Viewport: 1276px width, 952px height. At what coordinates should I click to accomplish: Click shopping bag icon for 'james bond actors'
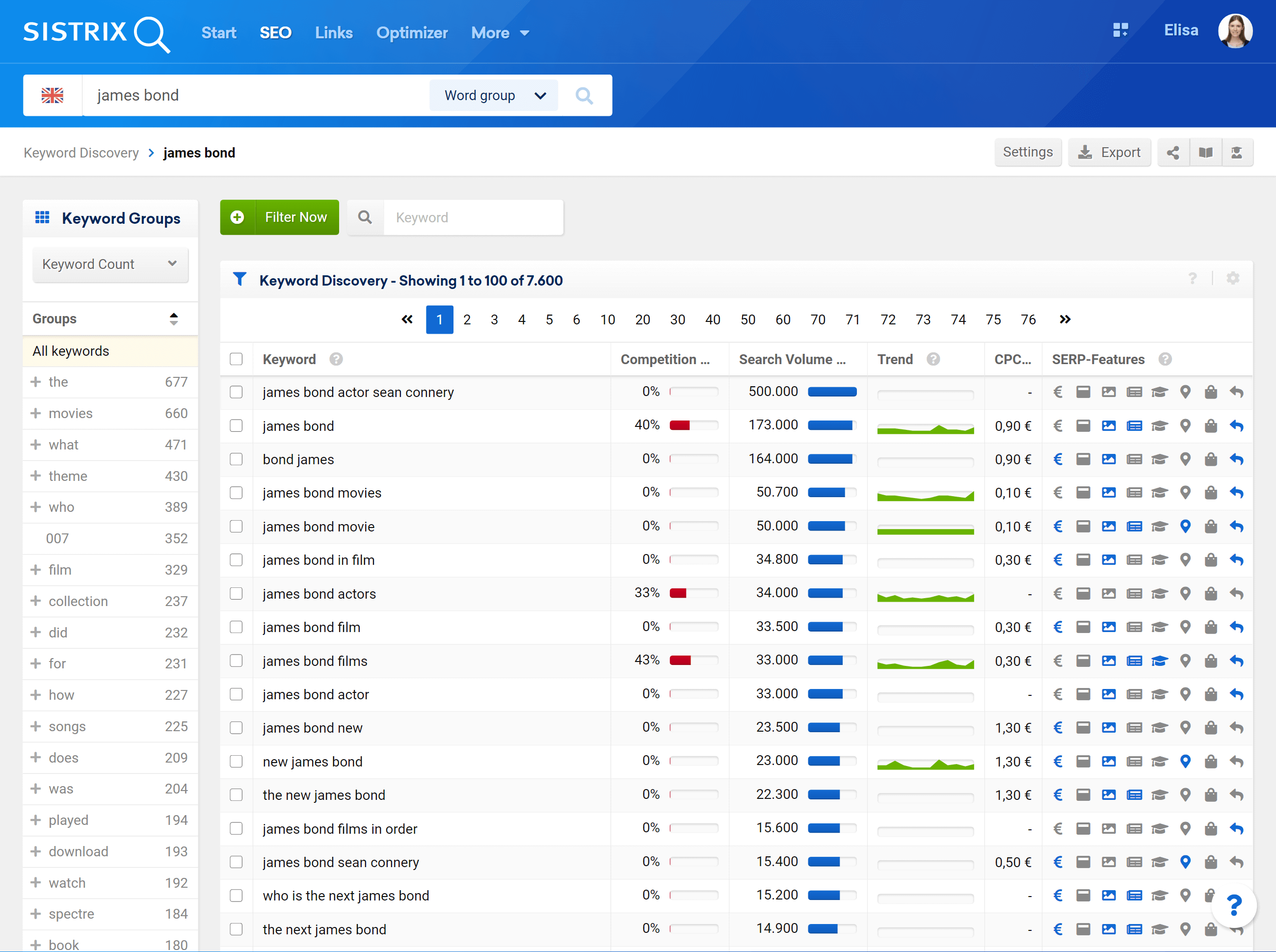coord(1211,594)
